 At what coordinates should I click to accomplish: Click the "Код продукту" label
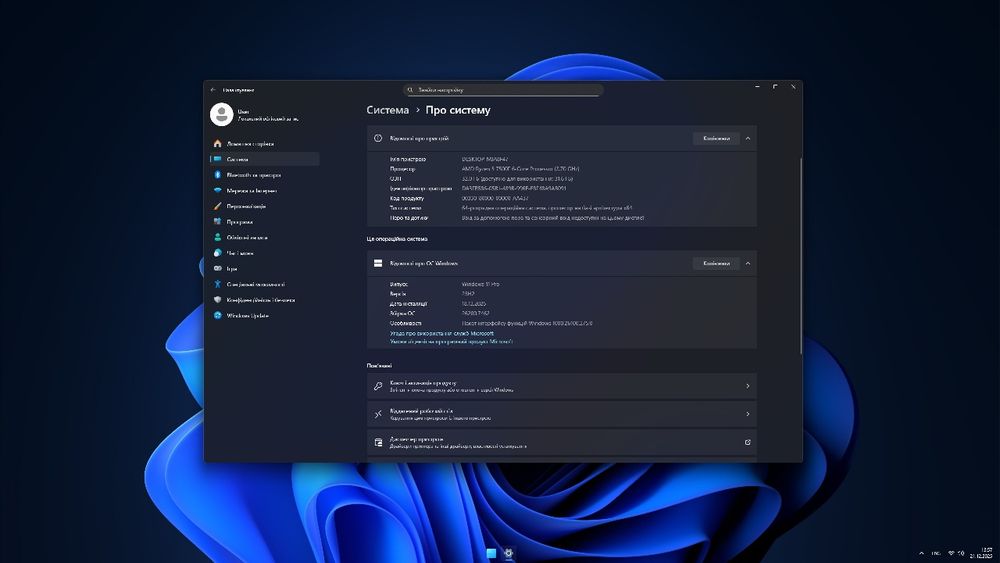pyautogui.click(x=407, y=198)
